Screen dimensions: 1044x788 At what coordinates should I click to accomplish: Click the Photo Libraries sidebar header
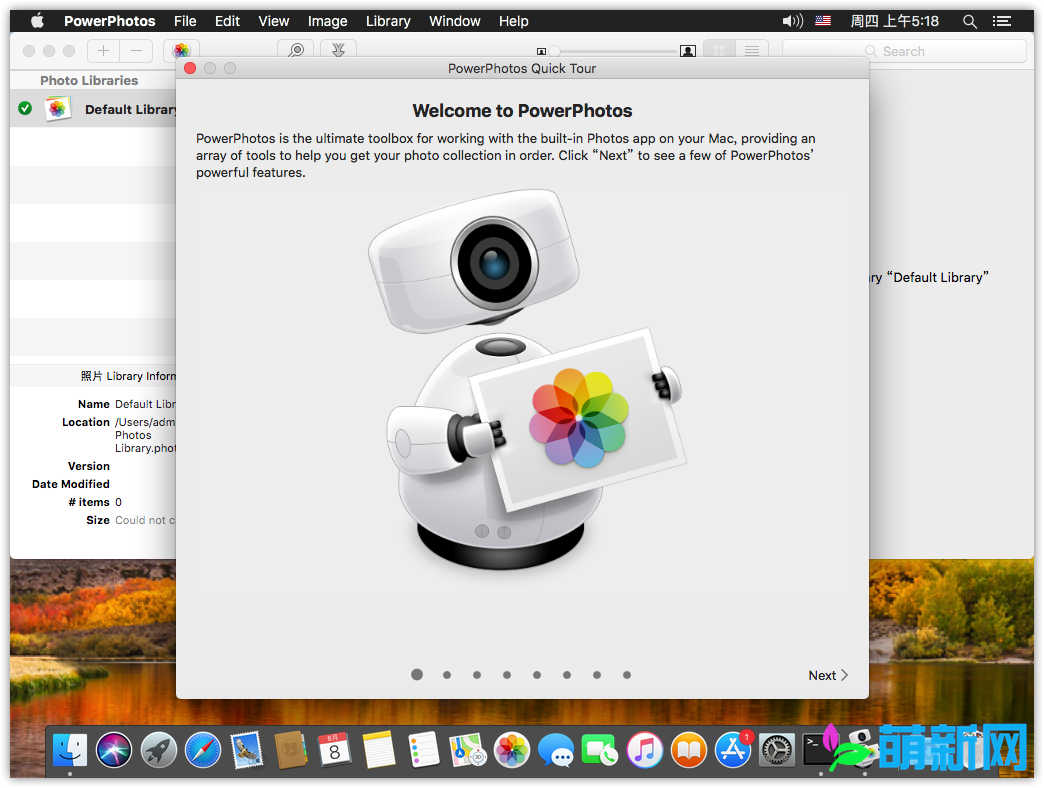(x=89, y=81)
